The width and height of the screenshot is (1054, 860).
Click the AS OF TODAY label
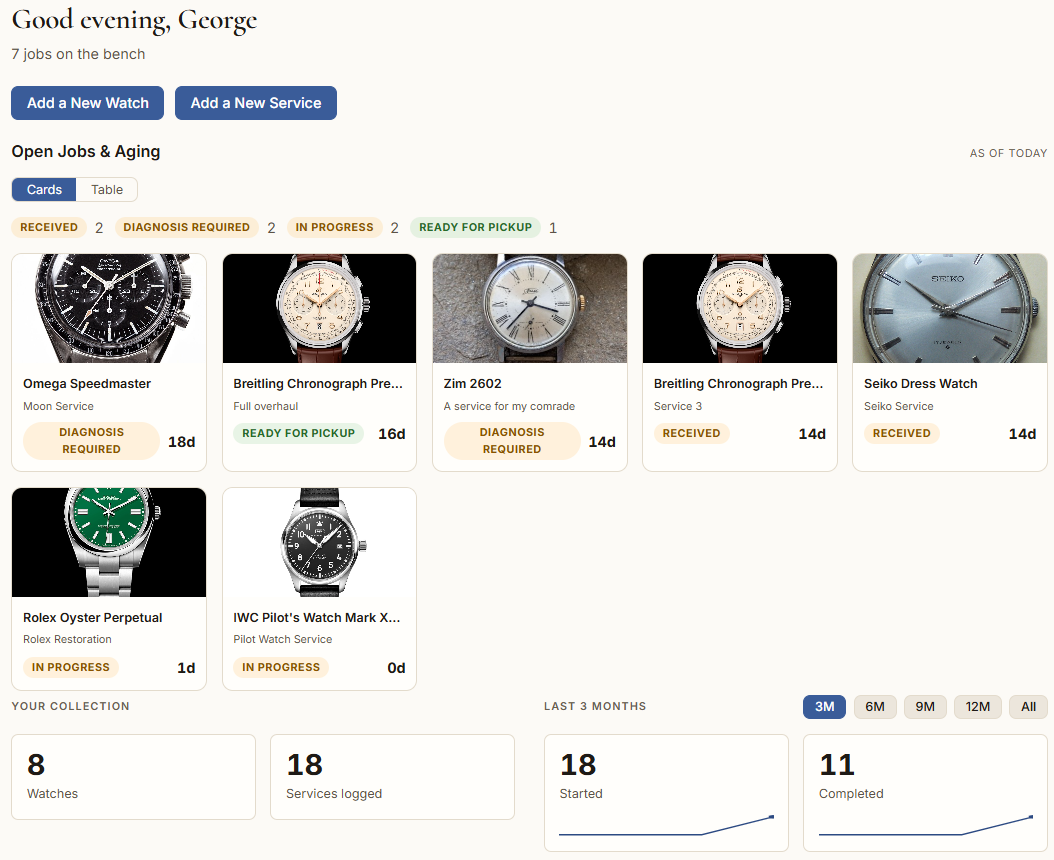pos(1008,153)
